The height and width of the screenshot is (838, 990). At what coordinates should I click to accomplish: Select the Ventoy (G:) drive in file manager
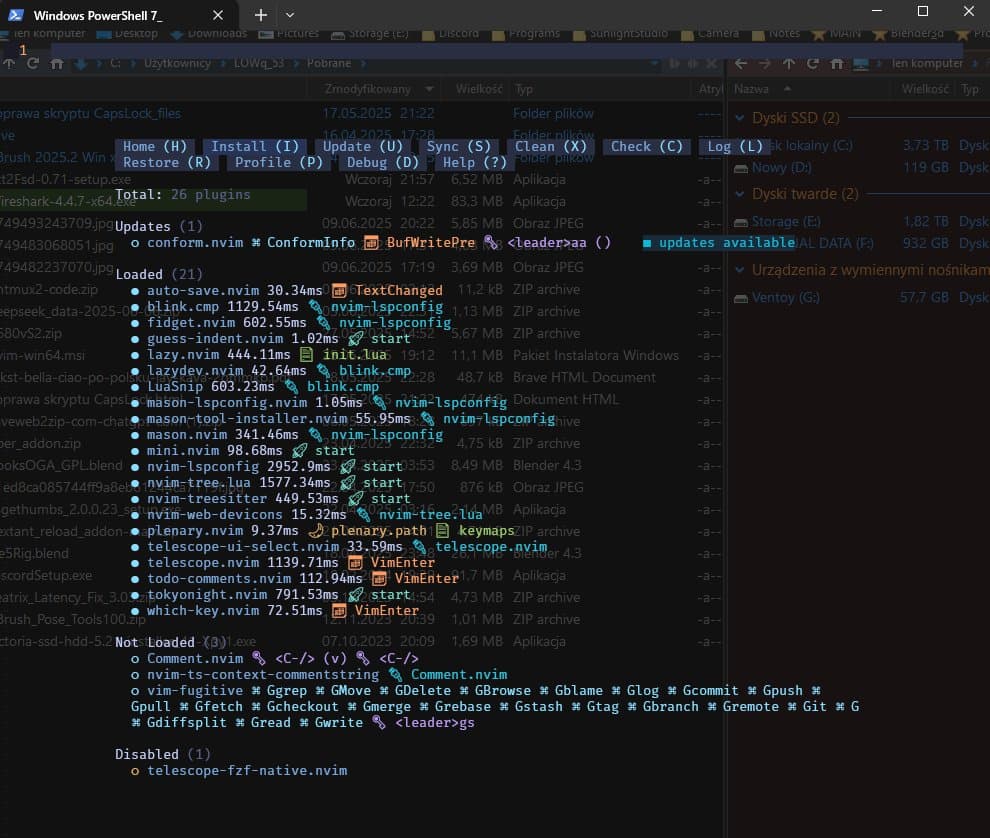tap(785, 297)
